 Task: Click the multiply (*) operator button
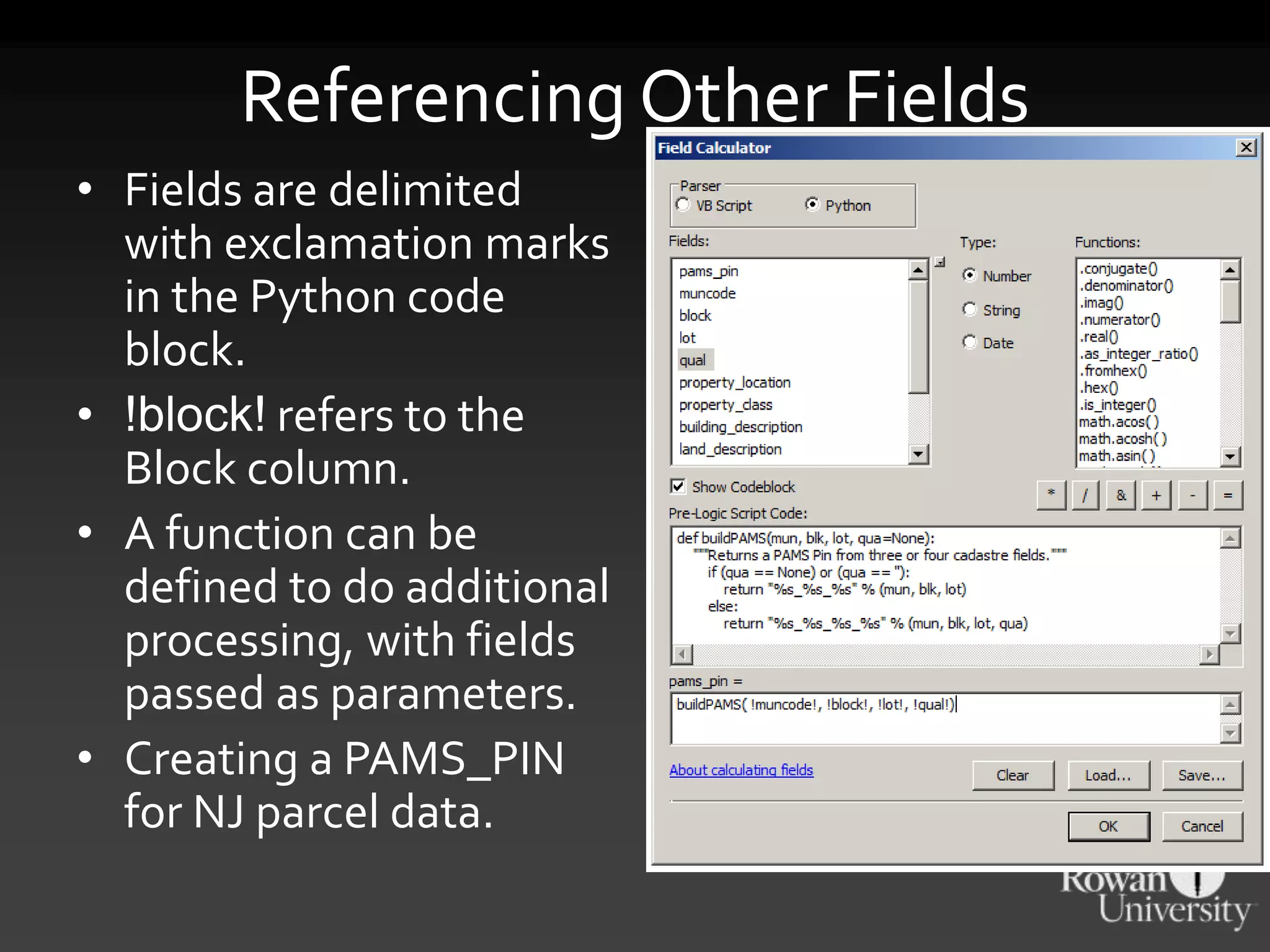pos(1051,495)
